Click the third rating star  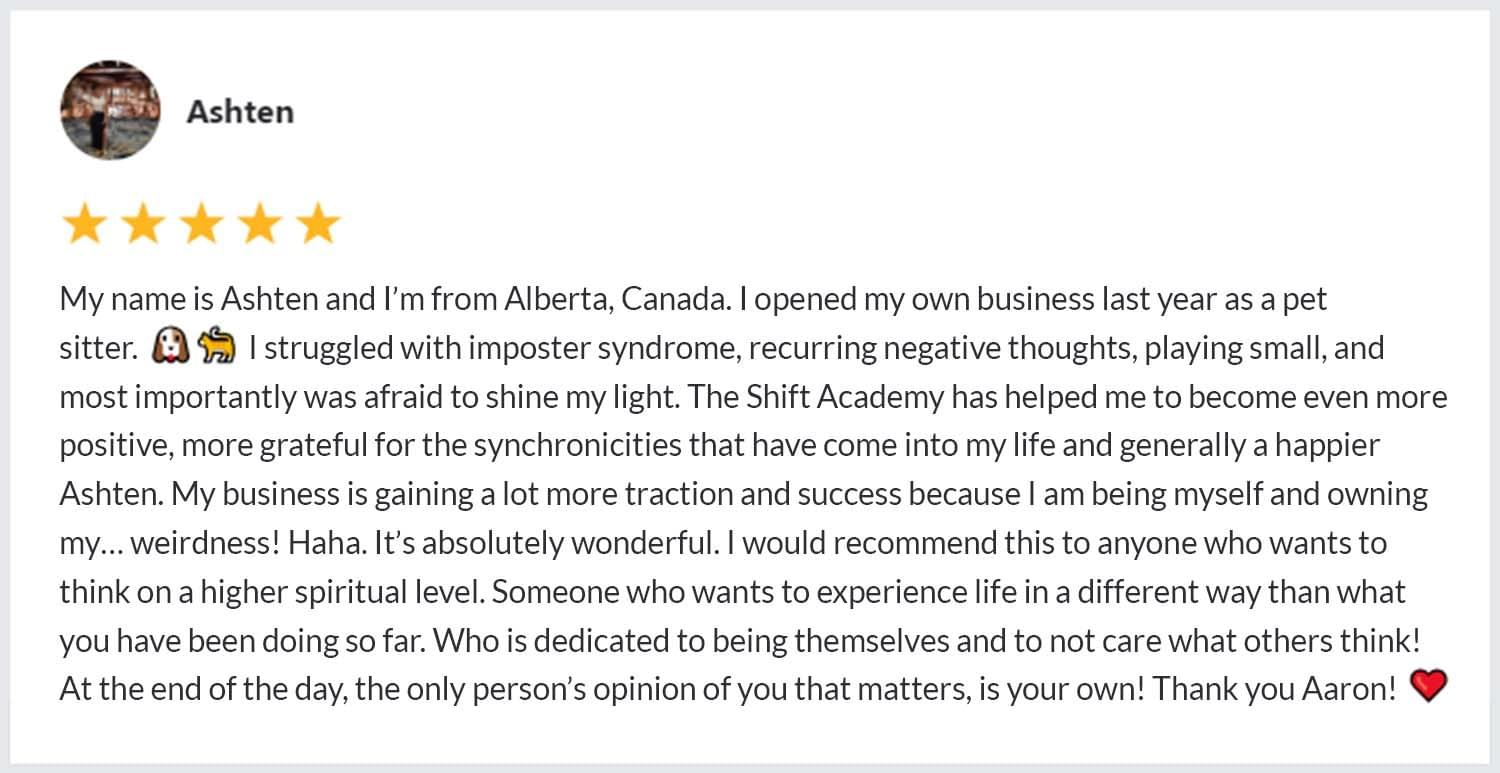pyautogui.click(x=201, y=225)
